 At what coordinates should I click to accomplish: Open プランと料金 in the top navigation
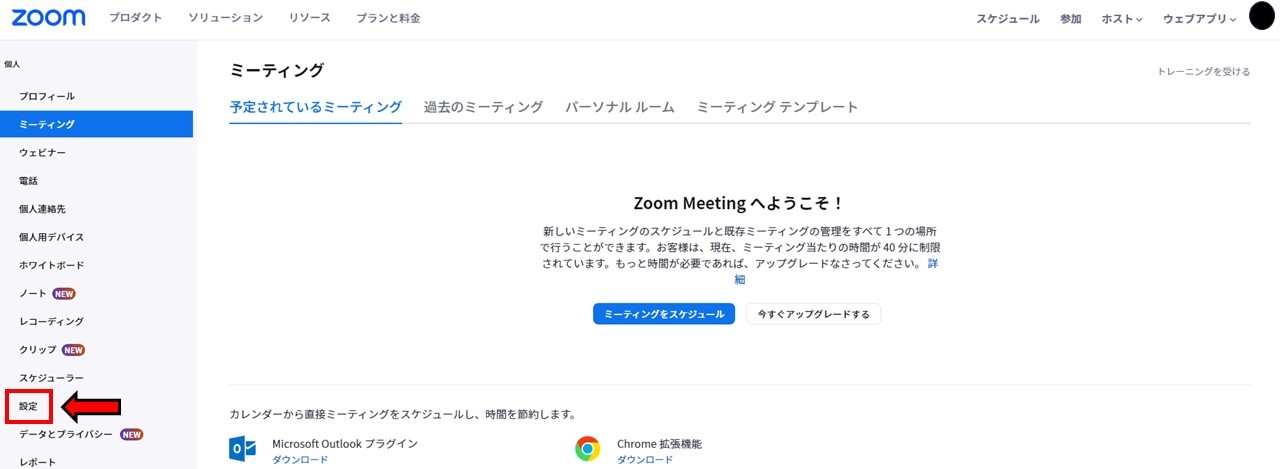(x=389, y=18)
